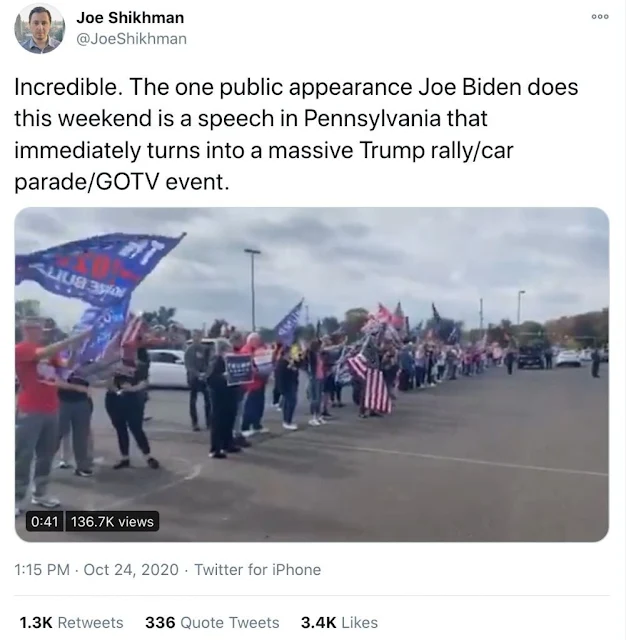Click the 136.7K views label
This screenshot has width=626, height=640.
coord(112,521)
